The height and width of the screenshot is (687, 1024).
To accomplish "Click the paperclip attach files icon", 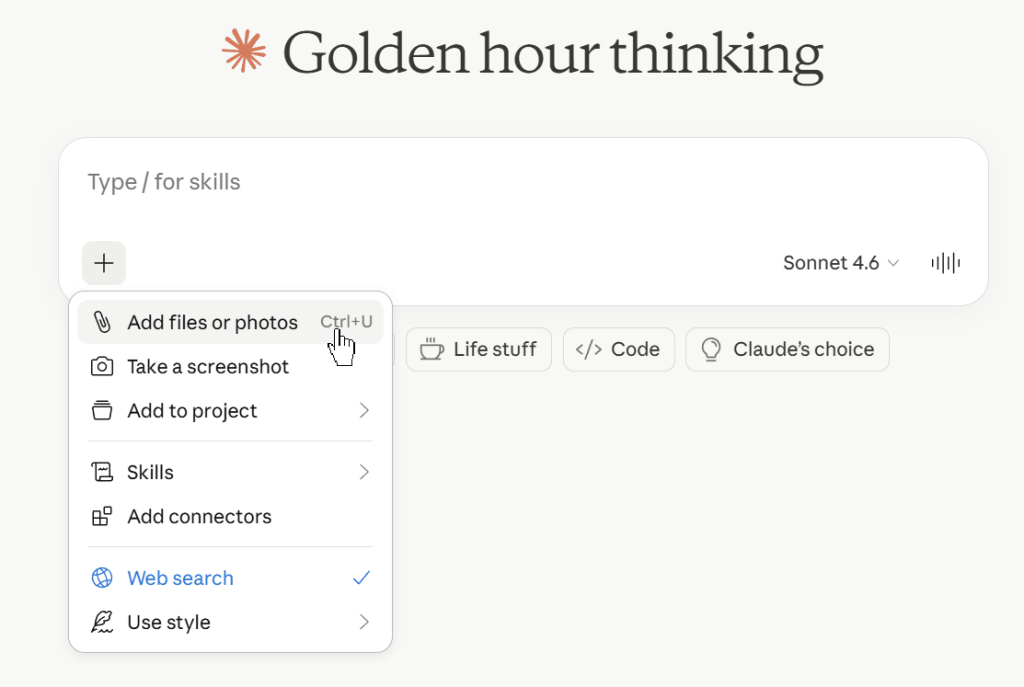I will click(x=103, y=321).
